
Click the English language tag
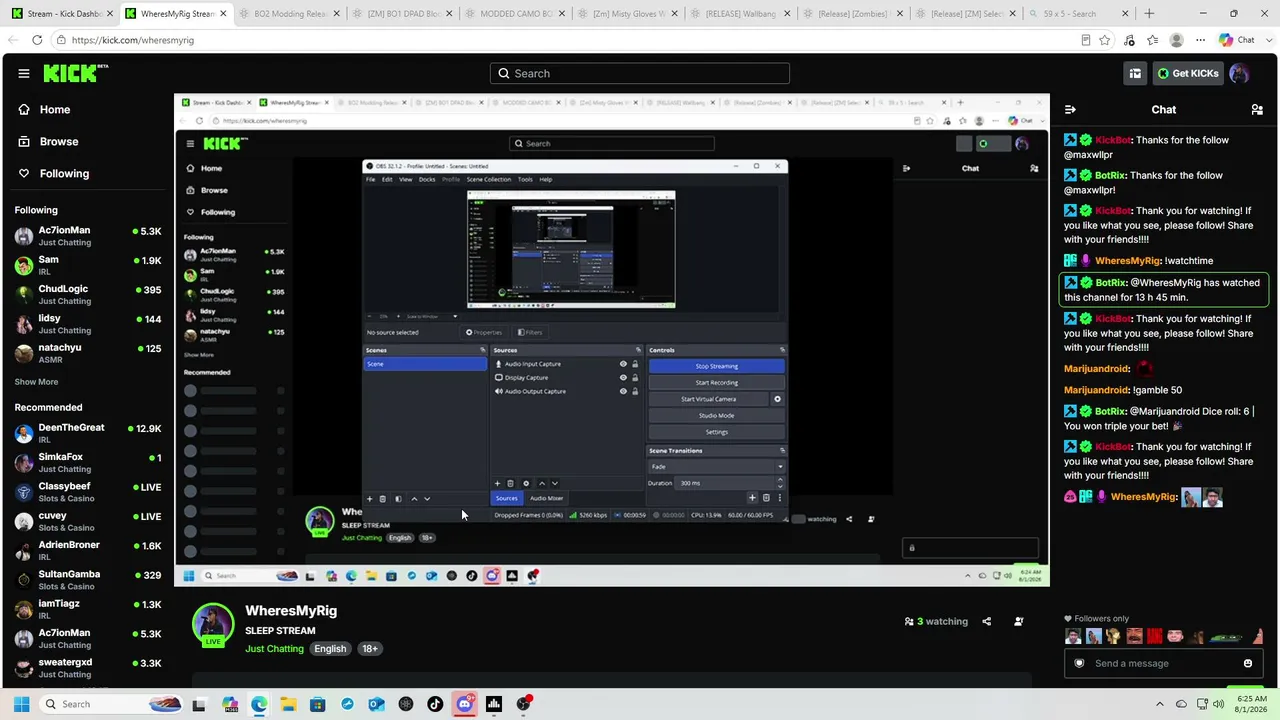point(330,649)
